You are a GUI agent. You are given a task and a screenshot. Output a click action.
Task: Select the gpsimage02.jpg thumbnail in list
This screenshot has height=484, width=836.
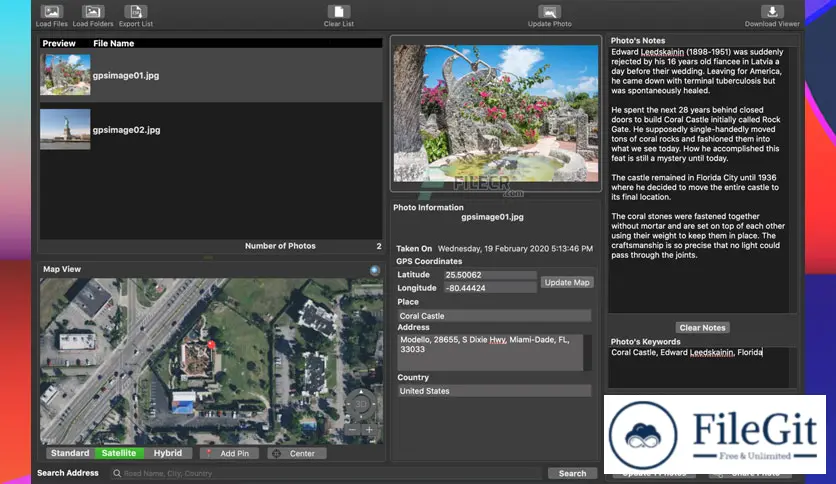click(x=65, y=130)
